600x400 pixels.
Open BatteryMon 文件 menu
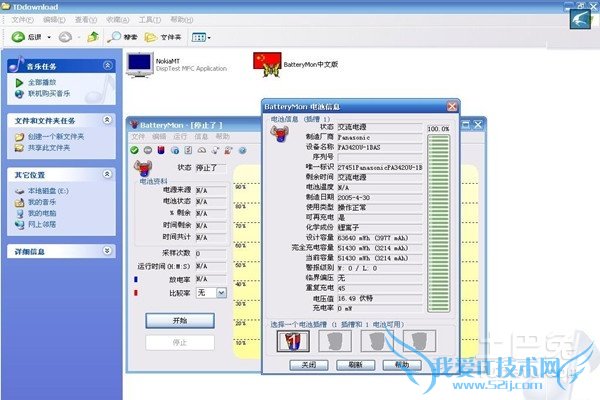coord(138,137)
